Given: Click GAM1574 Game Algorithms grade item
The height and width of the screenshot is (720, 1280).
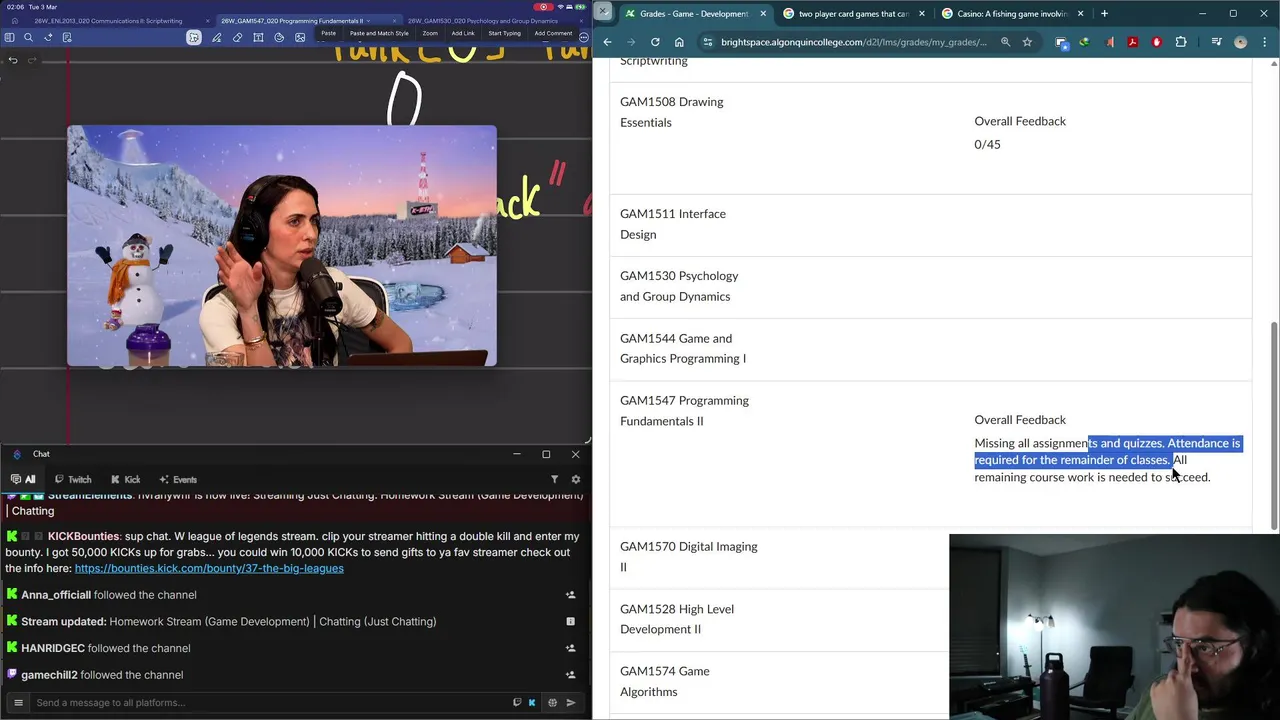Looking at the screenshot, I should 665,681.
